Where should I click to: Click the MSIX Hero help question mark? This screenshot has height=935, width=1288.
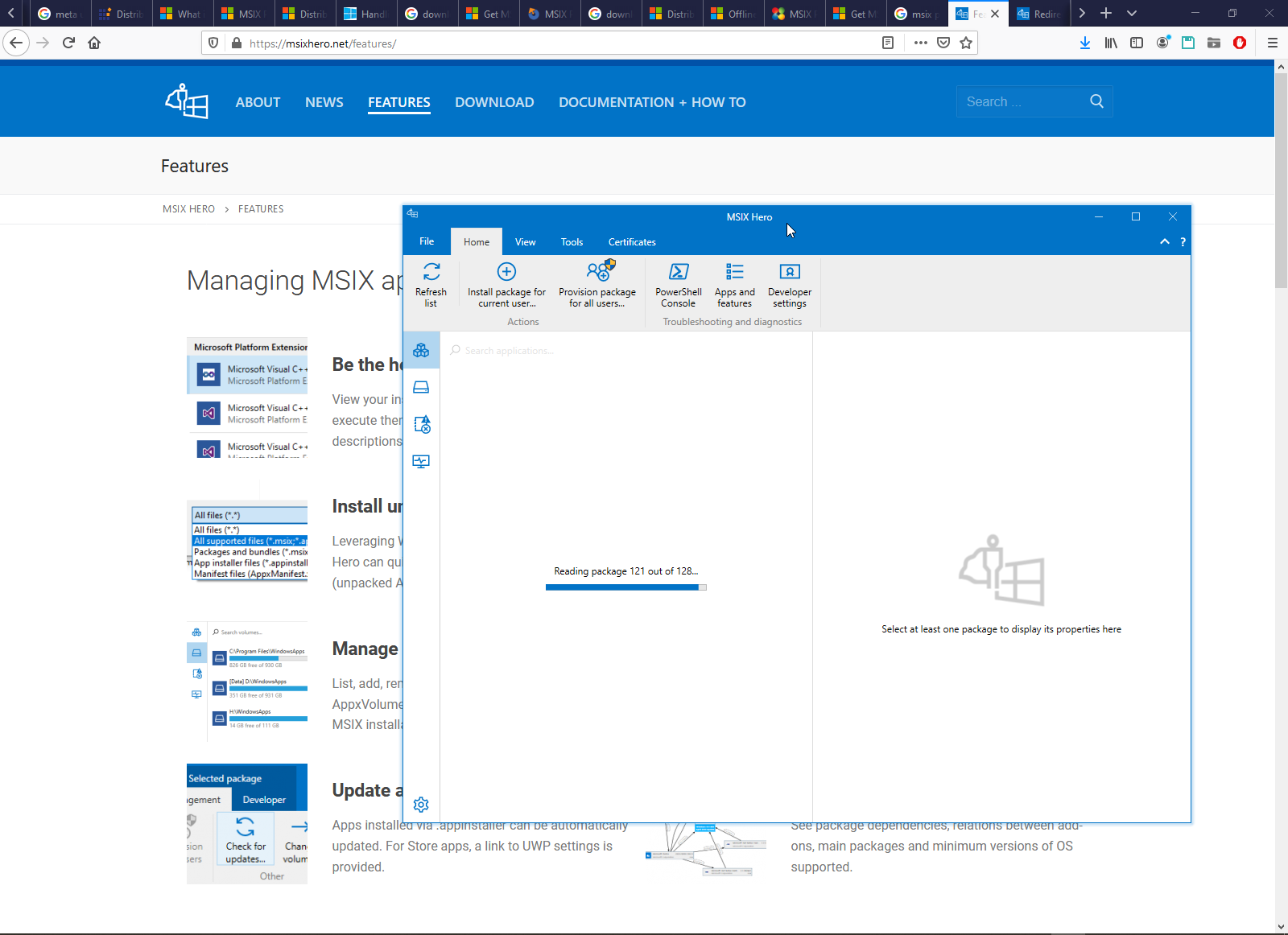click(x=1183, y=241)
